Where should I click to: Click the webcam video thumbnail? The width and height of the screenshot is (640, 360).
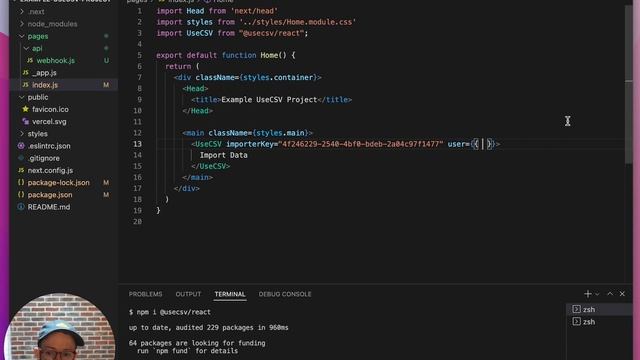(60, 327)
